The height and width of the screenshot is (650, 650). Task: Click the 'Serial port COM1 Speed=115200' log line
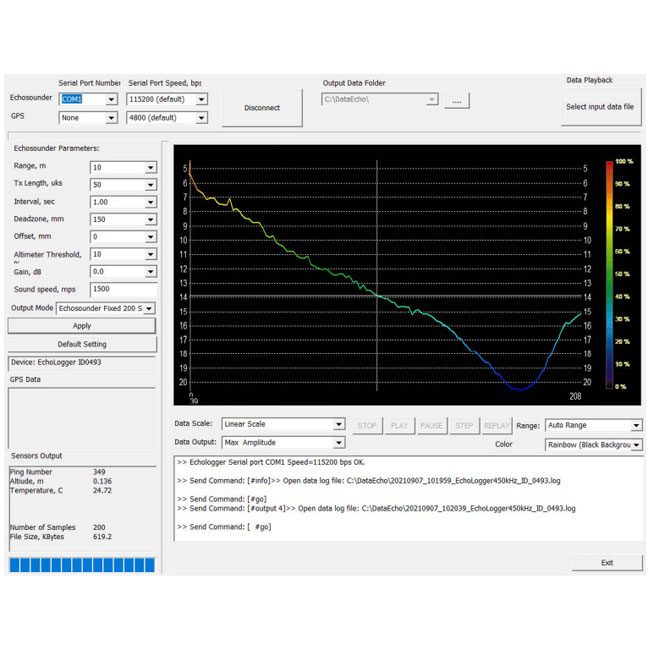(271, 463)
